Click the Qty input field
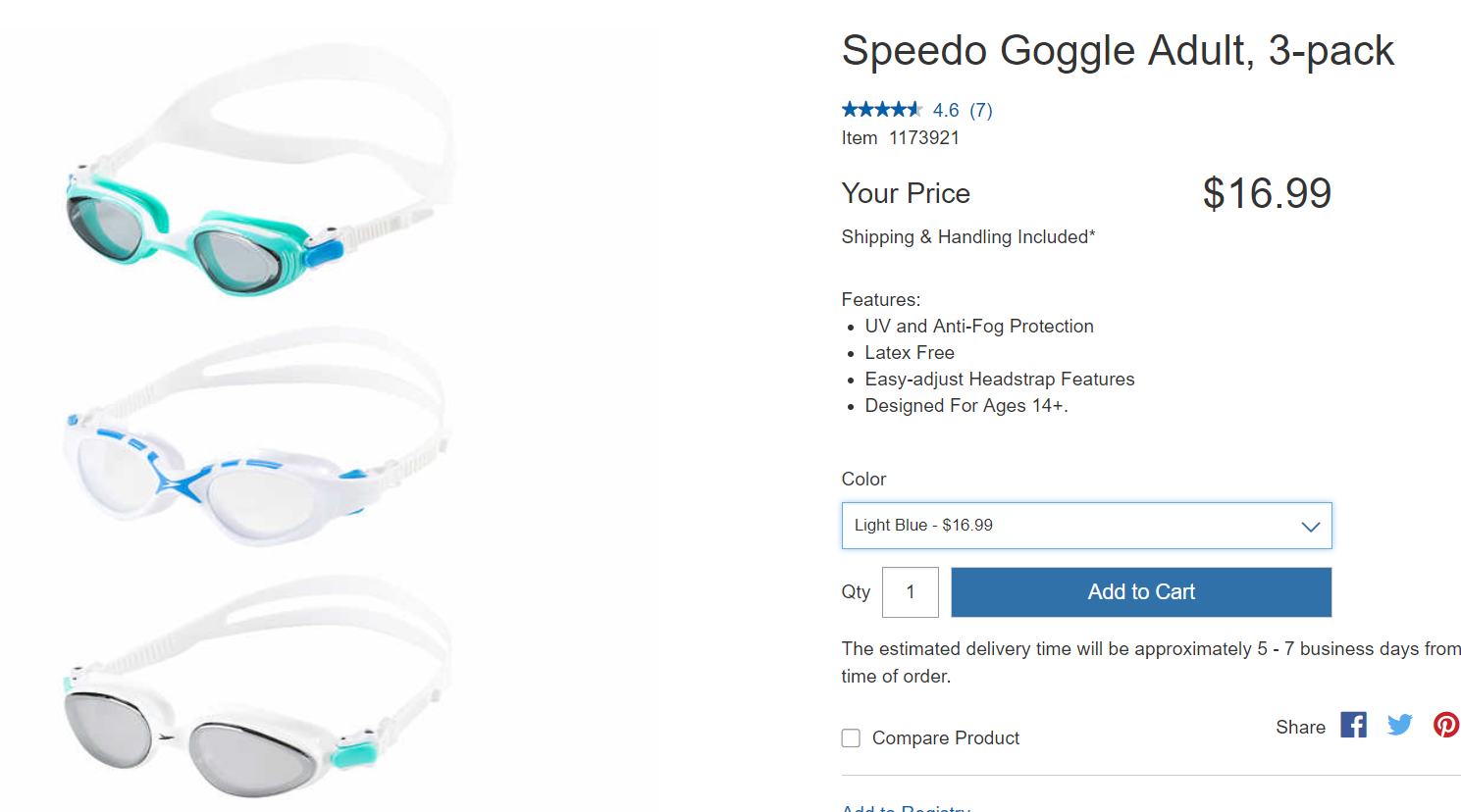Image resolution: width=1461 pixels, height=812 pixels. point(910,592)
